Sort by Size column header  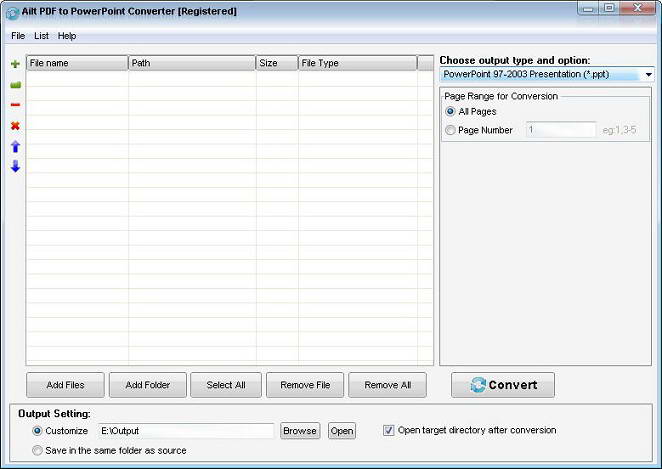tap(277, 63)
